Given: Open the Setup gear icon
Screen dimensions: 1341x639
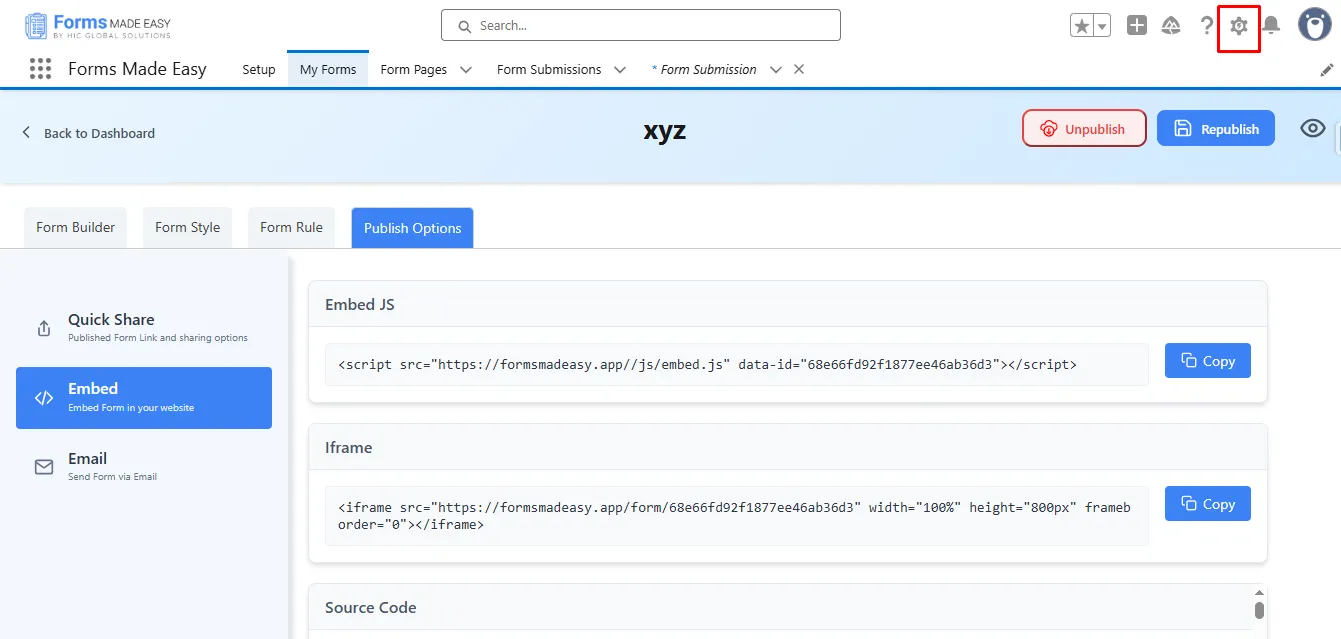Looking at the screenshot, I should tap(1238, 26).
